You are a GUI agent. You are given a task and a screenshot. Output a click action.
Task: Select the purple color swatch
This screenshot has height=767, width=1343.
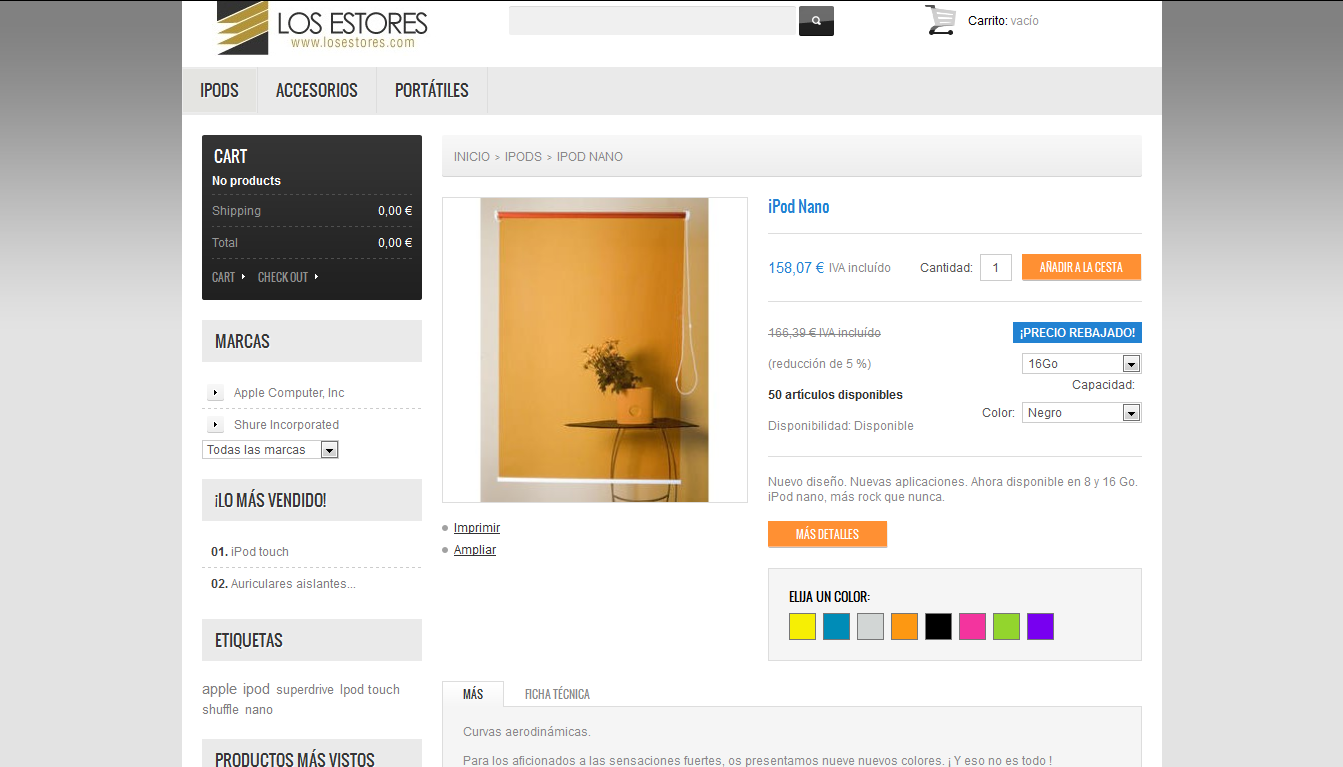tap(1040, 627)
